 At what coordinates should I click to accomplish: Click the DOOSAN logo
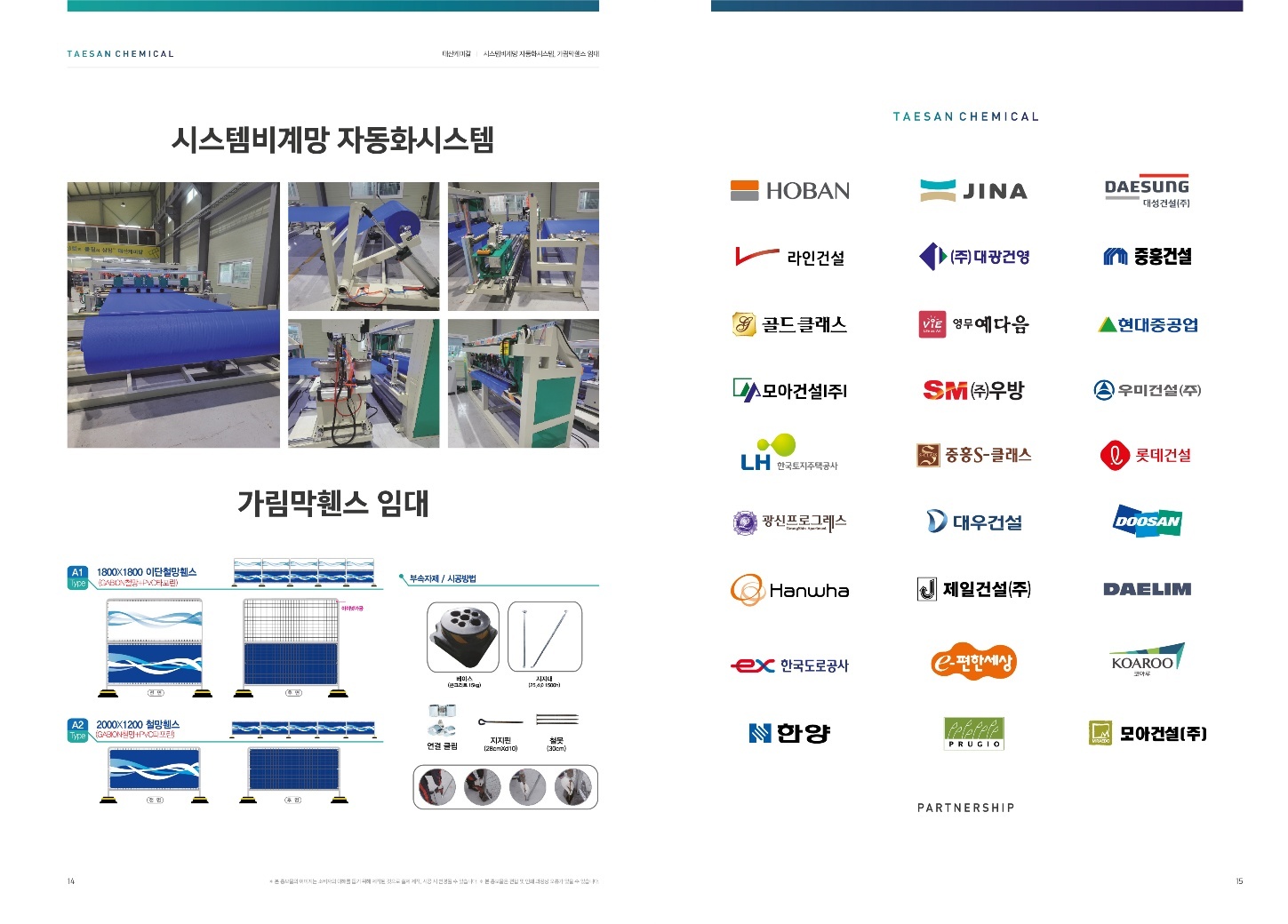[x=1148, y=521]
